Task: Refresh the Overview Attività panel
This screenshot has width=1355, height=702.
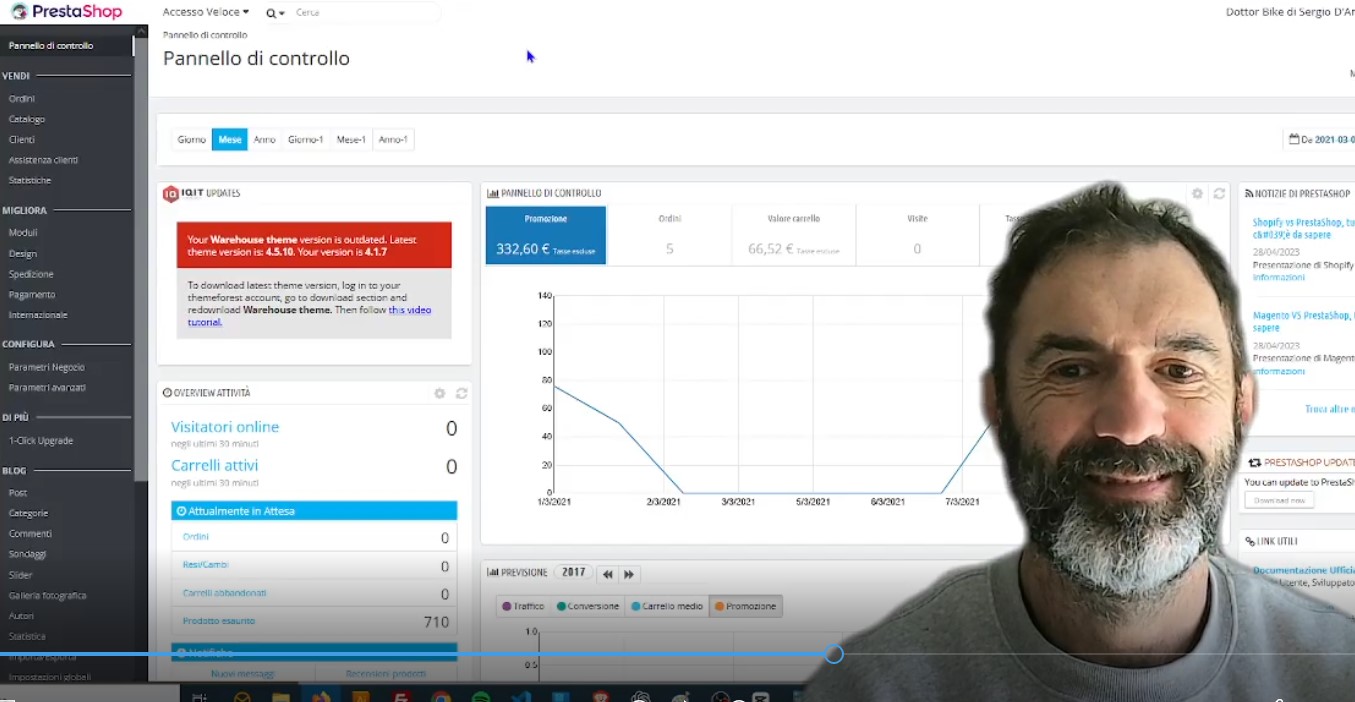Action: [x=461, y=394]
